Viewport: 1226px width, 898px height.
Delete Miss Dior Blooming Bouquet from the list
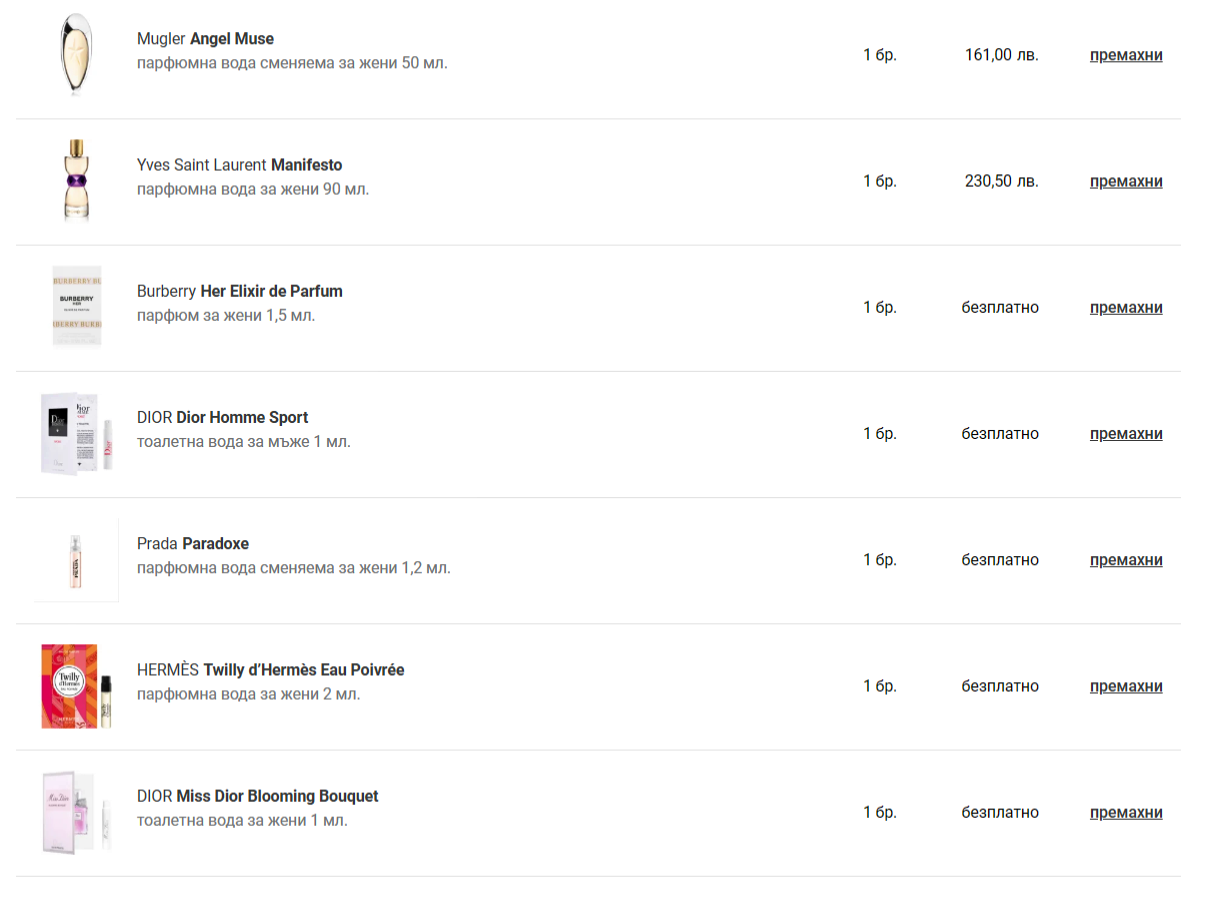coord(1126,813)
